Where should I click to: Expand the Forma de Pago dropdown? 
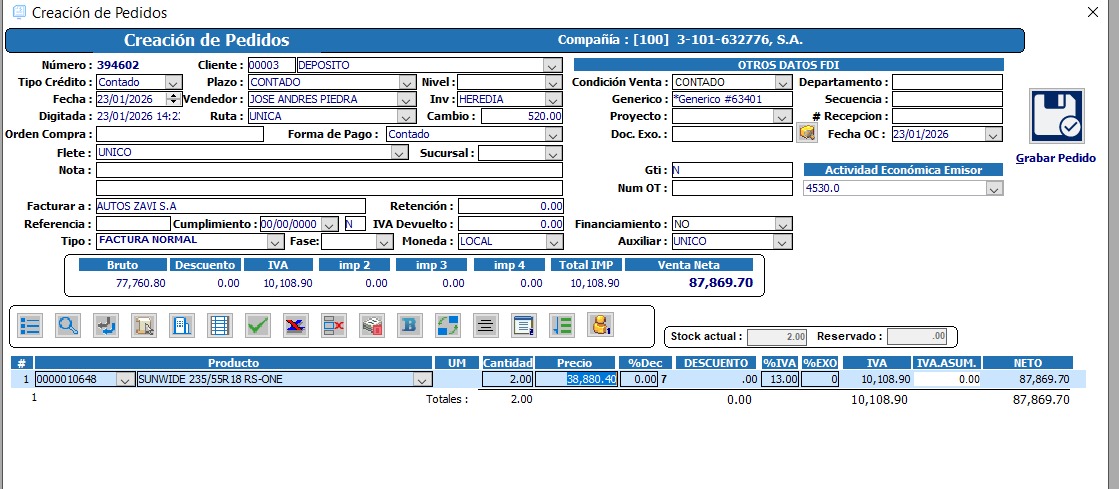pyautogui.click(x=552, y=133)
